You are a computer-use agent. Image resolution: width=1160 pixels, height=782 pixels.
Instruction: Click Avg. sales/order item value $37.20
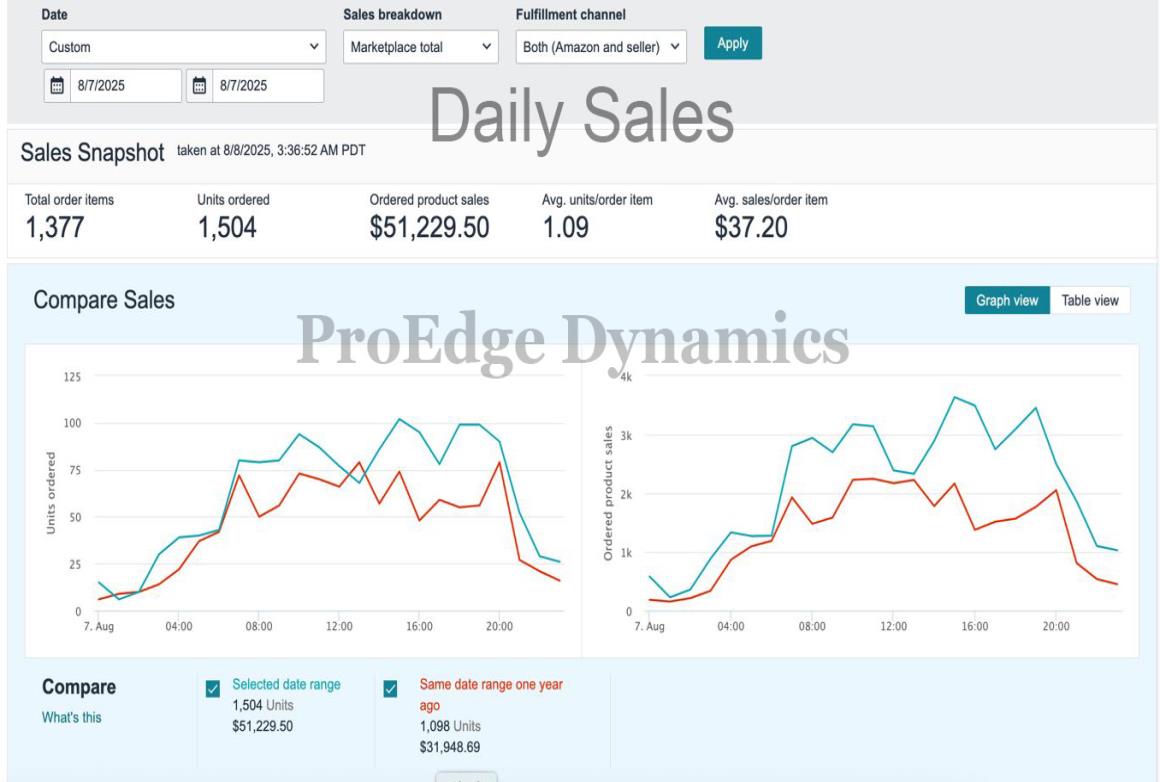(x=751, y=228)
